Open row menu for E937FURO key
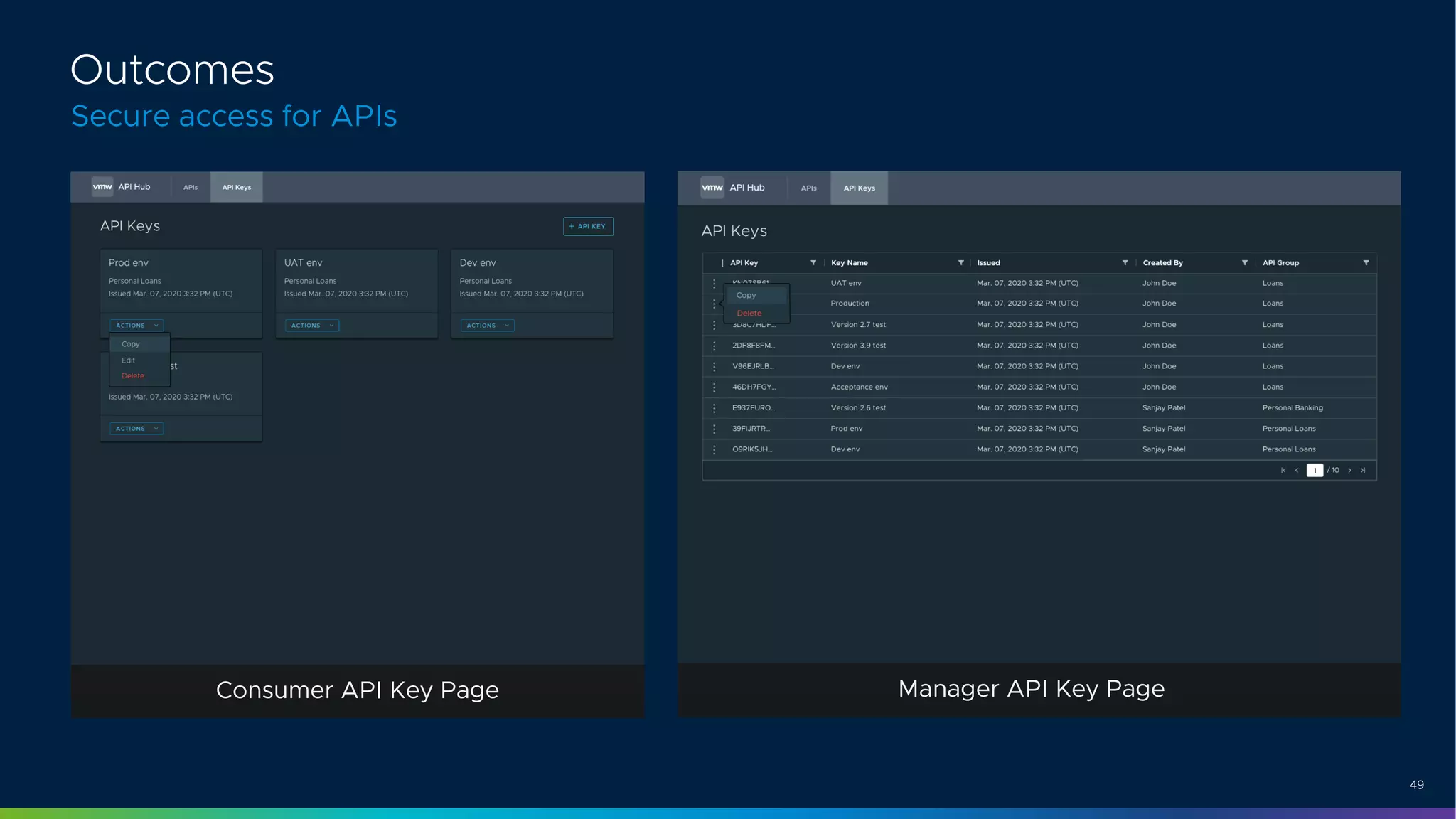 click(714, 408)
